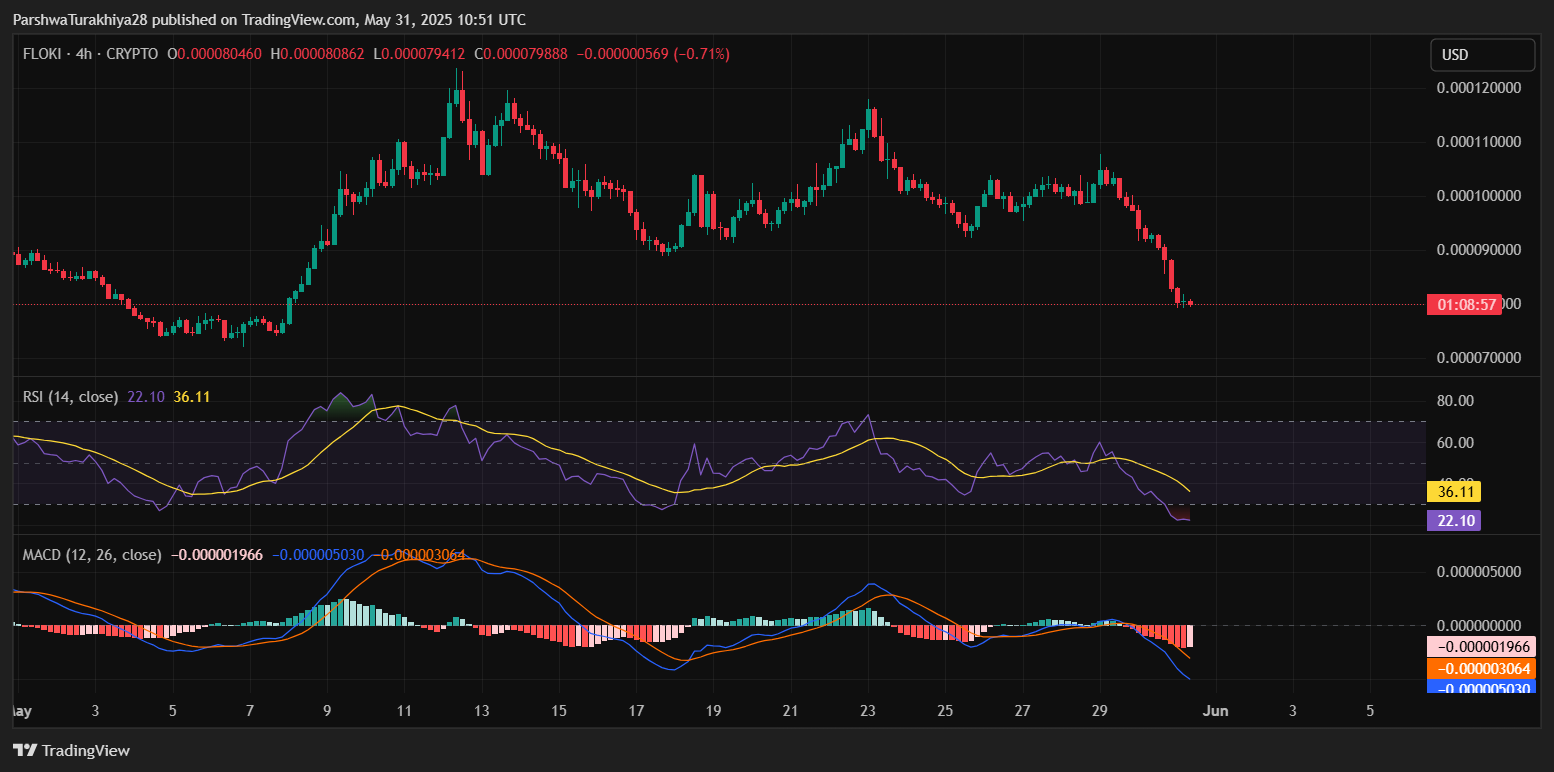Click the 13 date label on the time axis
The width and height of the screenshot is (1554, 772).
click(481, 711)
